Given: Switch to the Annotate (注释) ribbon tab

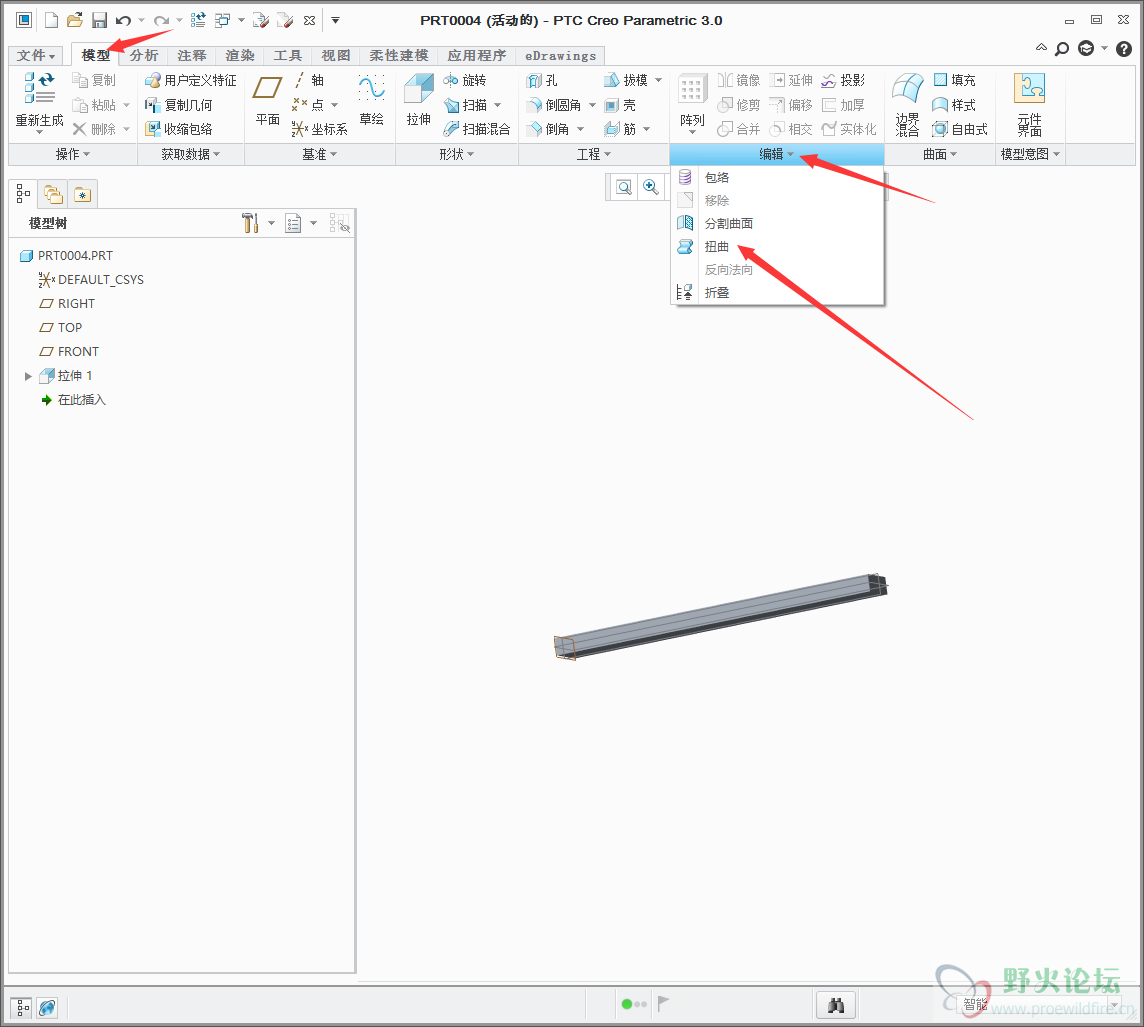Looking at the screenshot, I should (x=192, y=55).
